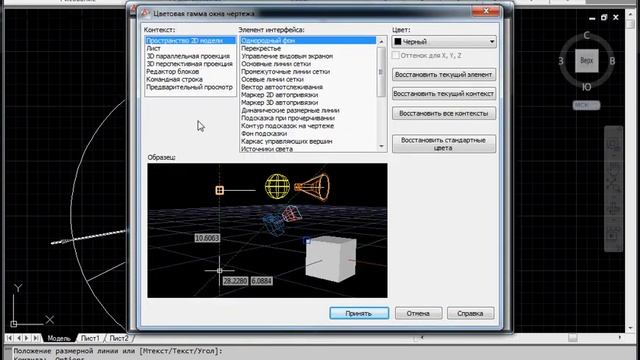The width and height of the screenshot is (640, 360).
Task: Select 'Подсказка при прочерчивании' element
Action: (288, 118)
